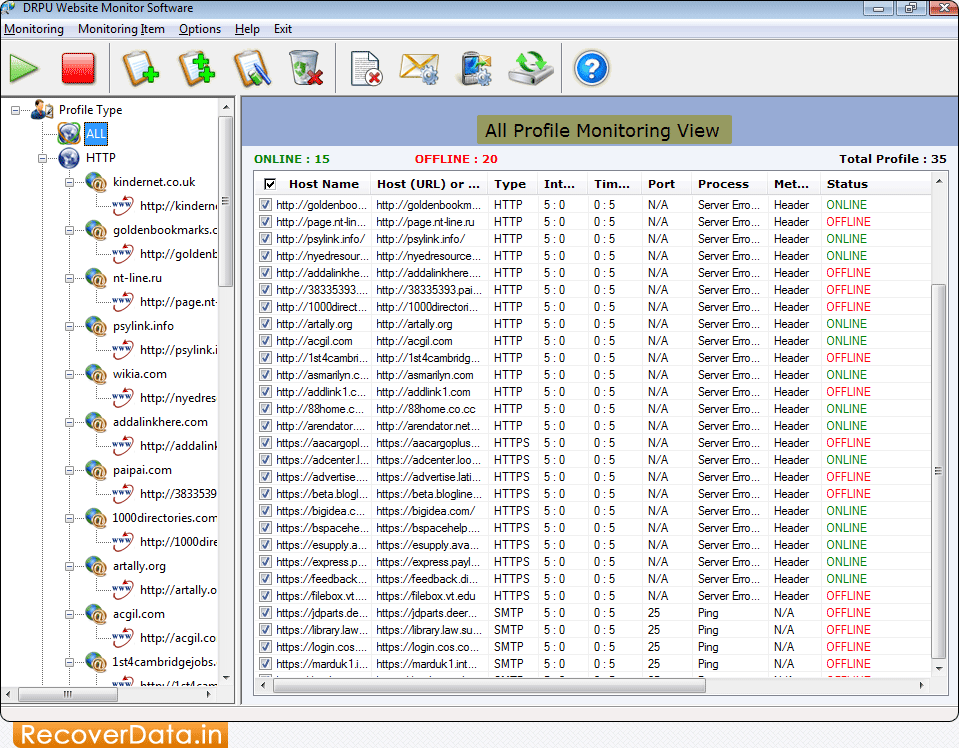Uncheck the http://goldenboo... row checkbox
959x748 pixels.
(x=265, y=205)
